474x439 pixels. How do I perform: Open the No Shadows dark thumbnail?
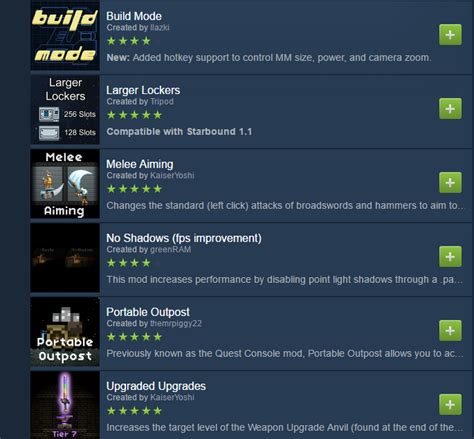click(65, 258)
